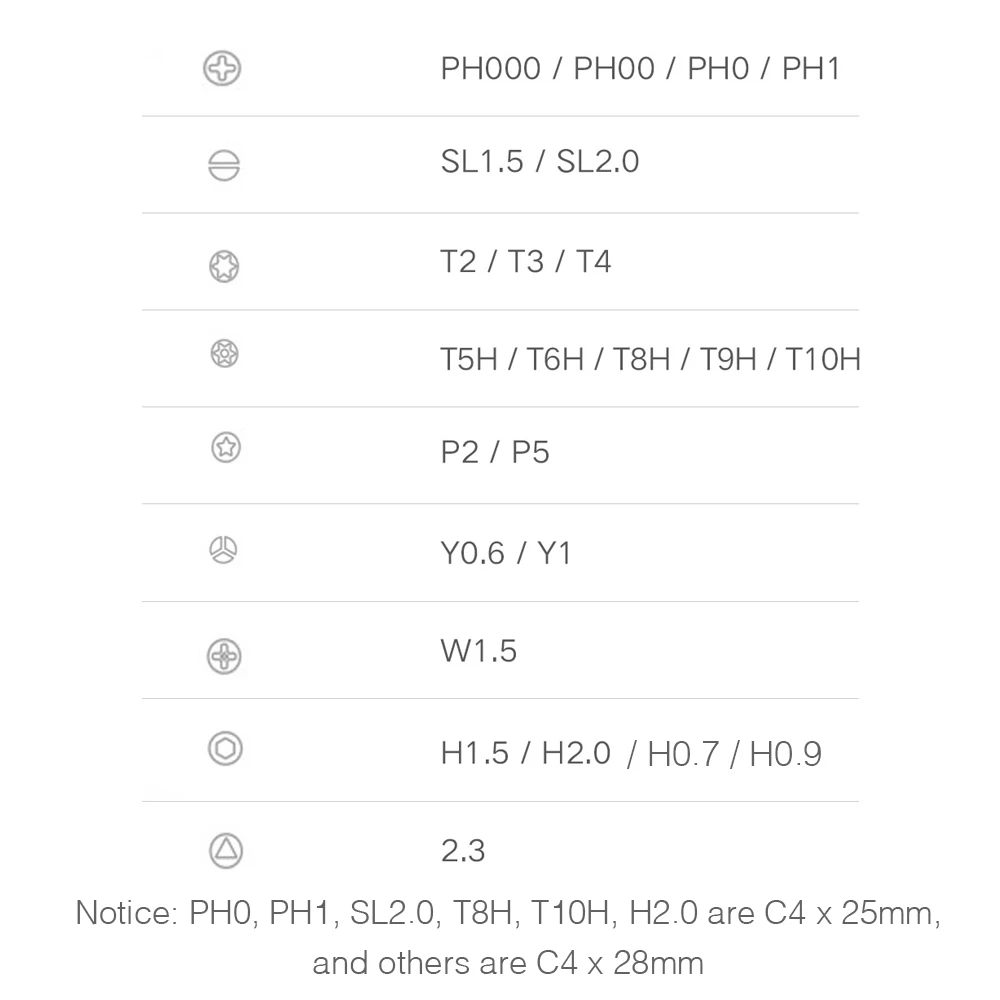Click the PH000 / PH00 / PH0 / PH1 text

(x=640, y=69)
